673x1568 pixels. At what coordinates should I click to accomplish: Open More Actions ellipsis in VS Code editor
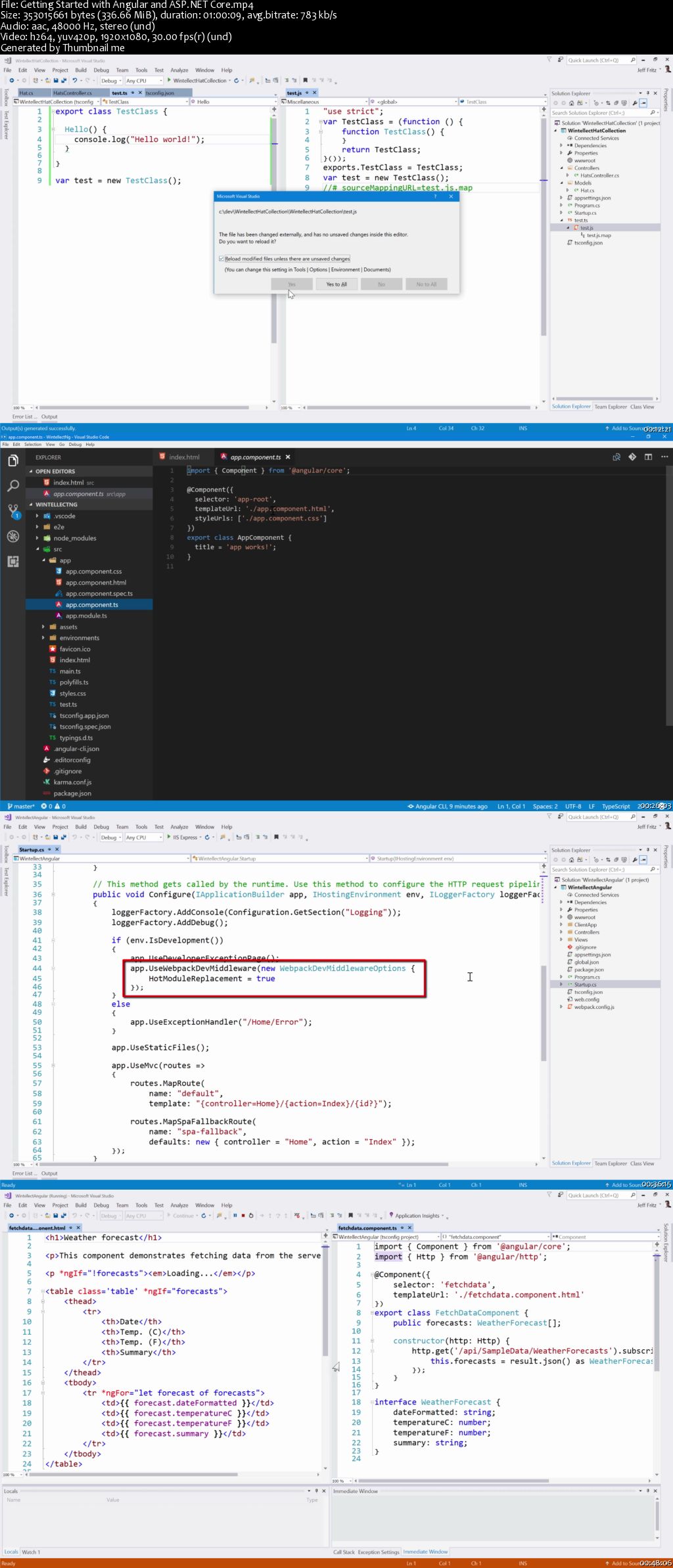pos(664,457)
